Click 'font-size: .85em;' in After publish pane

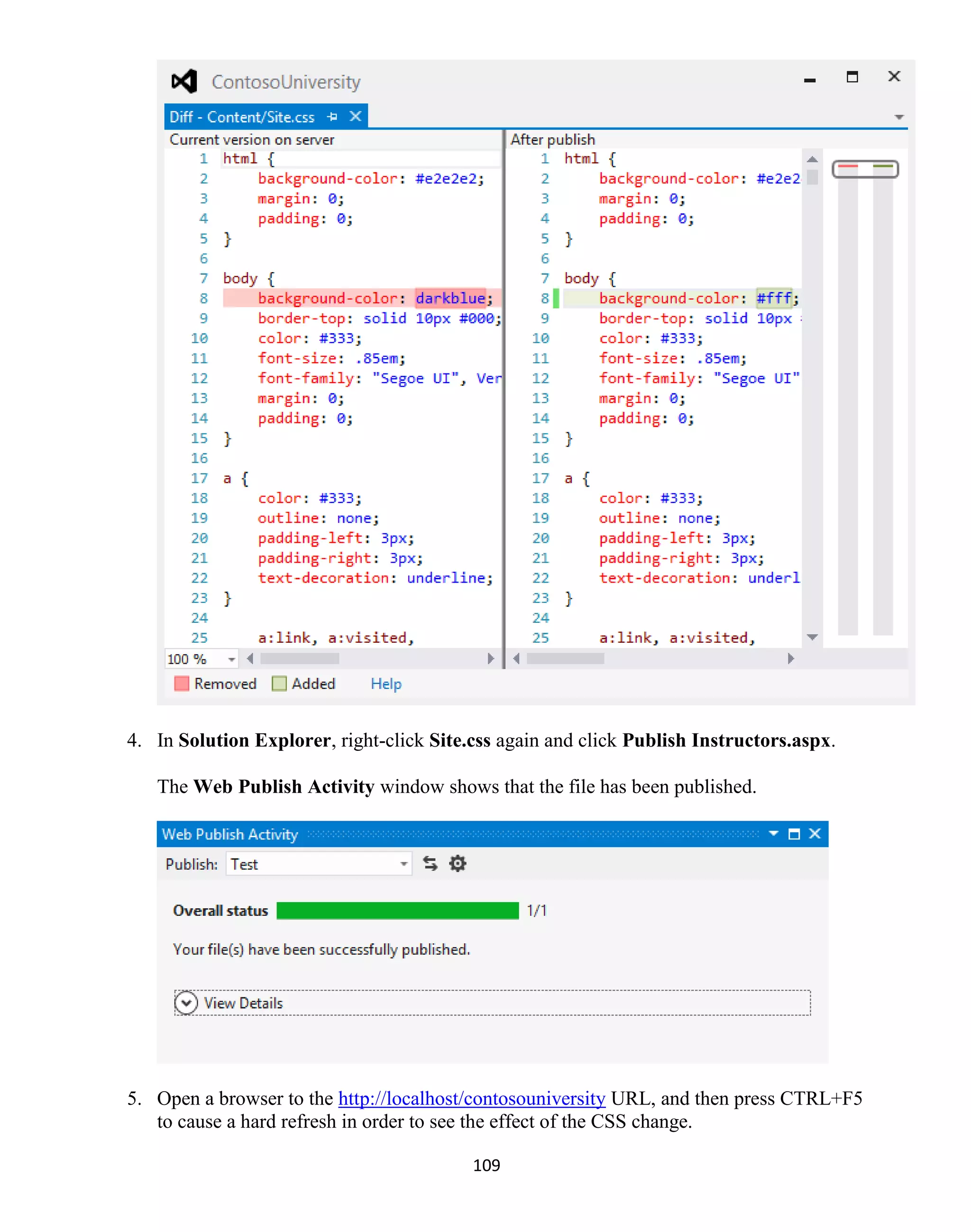pos(672,358)
